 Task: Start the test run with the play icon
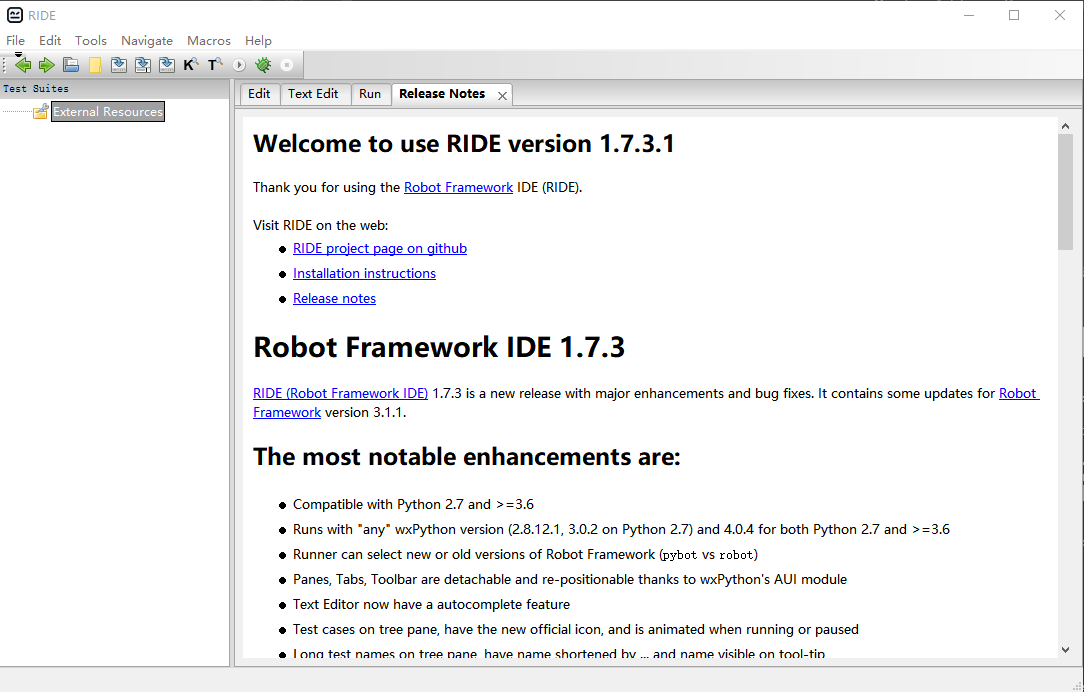pyautogui.click(x=238, y=64)
